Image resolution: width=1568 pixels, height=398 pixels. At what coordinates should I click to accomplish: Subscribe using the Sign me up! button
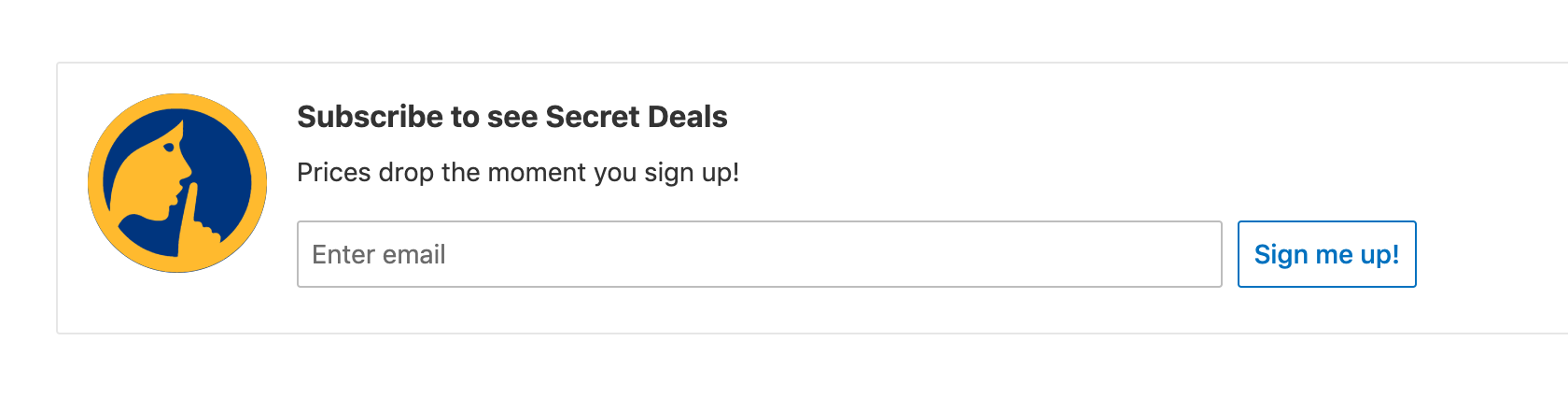pyautogui.click(x=1326, y=254)
